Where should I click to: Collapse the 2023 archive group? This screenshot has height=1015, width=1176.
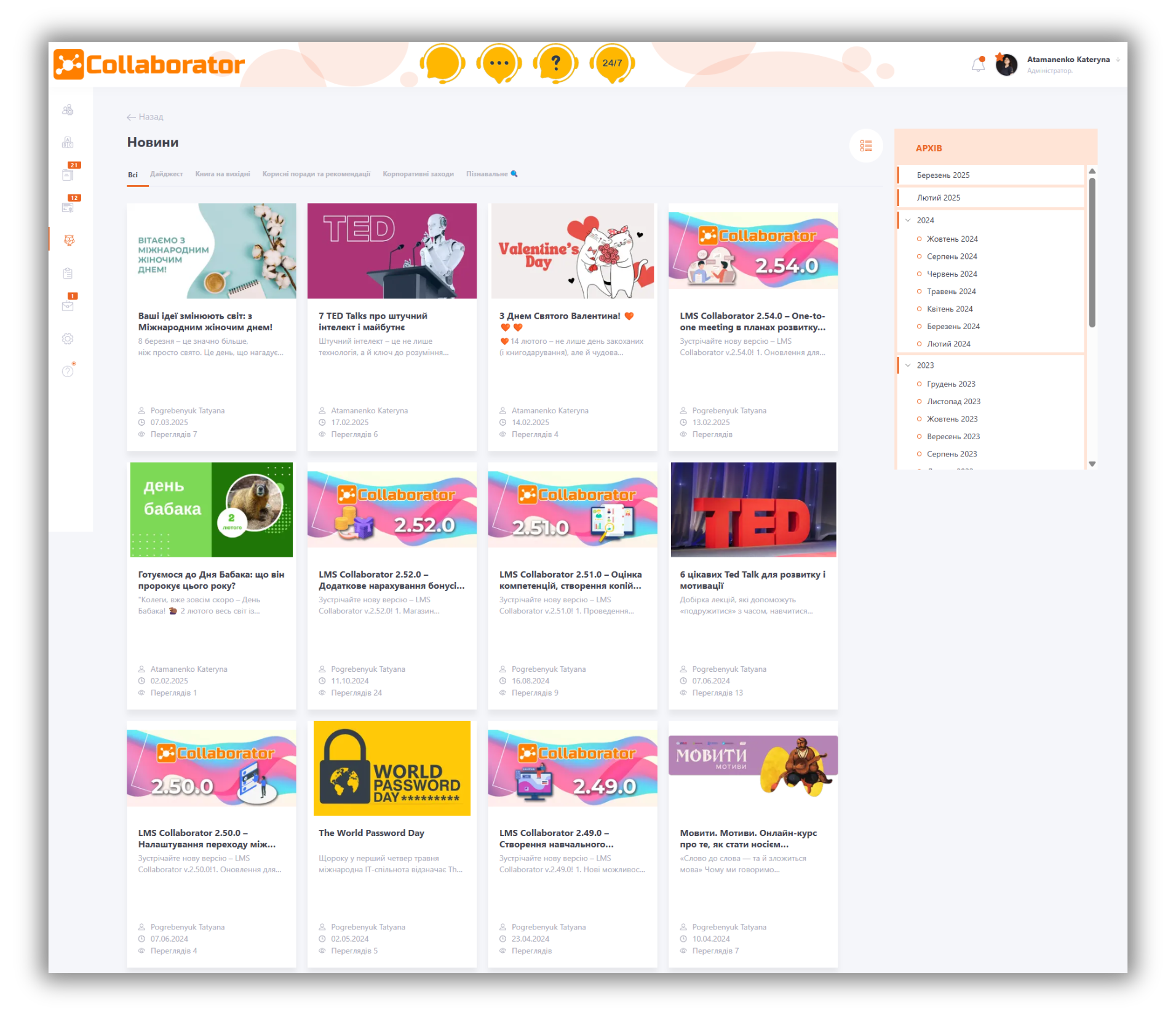coord(908,365)
